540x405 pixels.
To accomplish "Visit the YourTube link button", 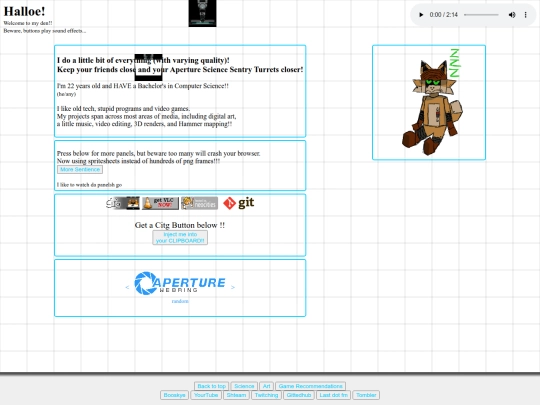I will 206,395.
